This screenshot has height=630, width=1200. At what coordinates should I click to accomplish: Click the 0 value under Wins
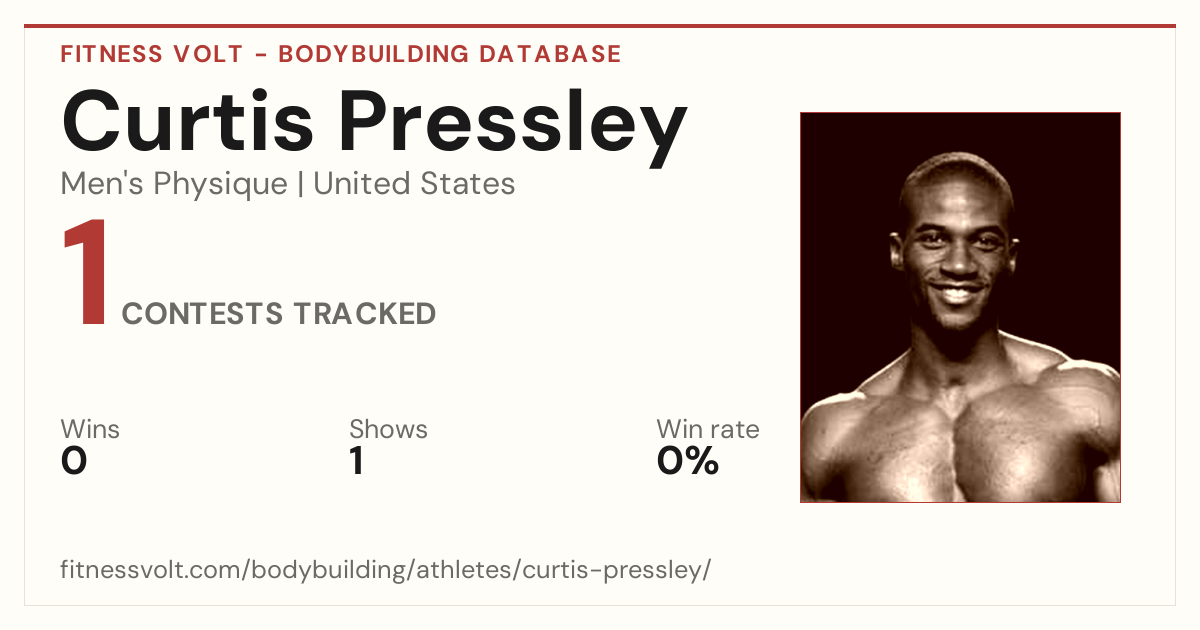coord(74,461)
